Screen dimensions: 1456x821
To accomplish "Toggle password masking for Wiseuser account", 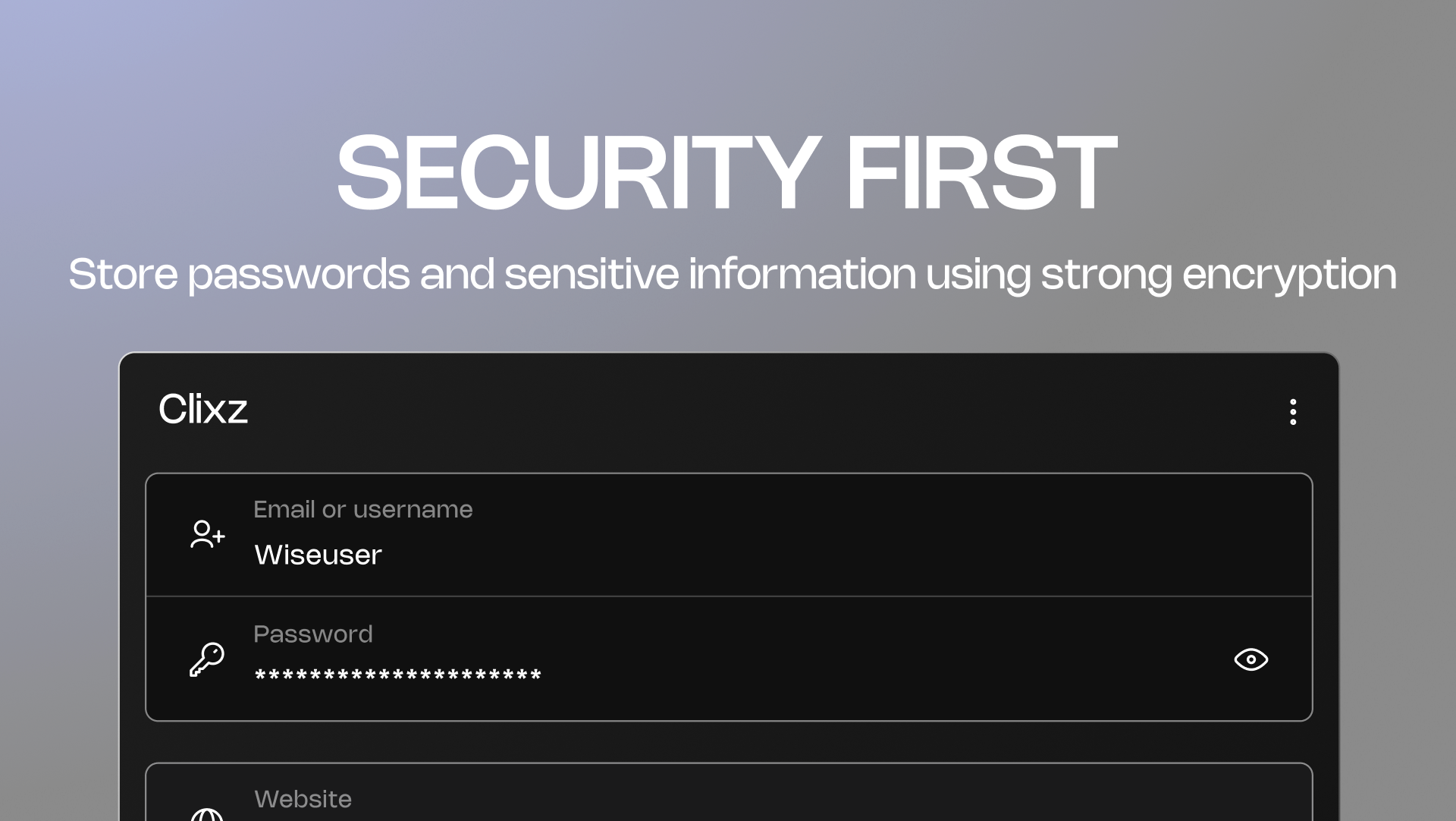I will pos(1251,659).
